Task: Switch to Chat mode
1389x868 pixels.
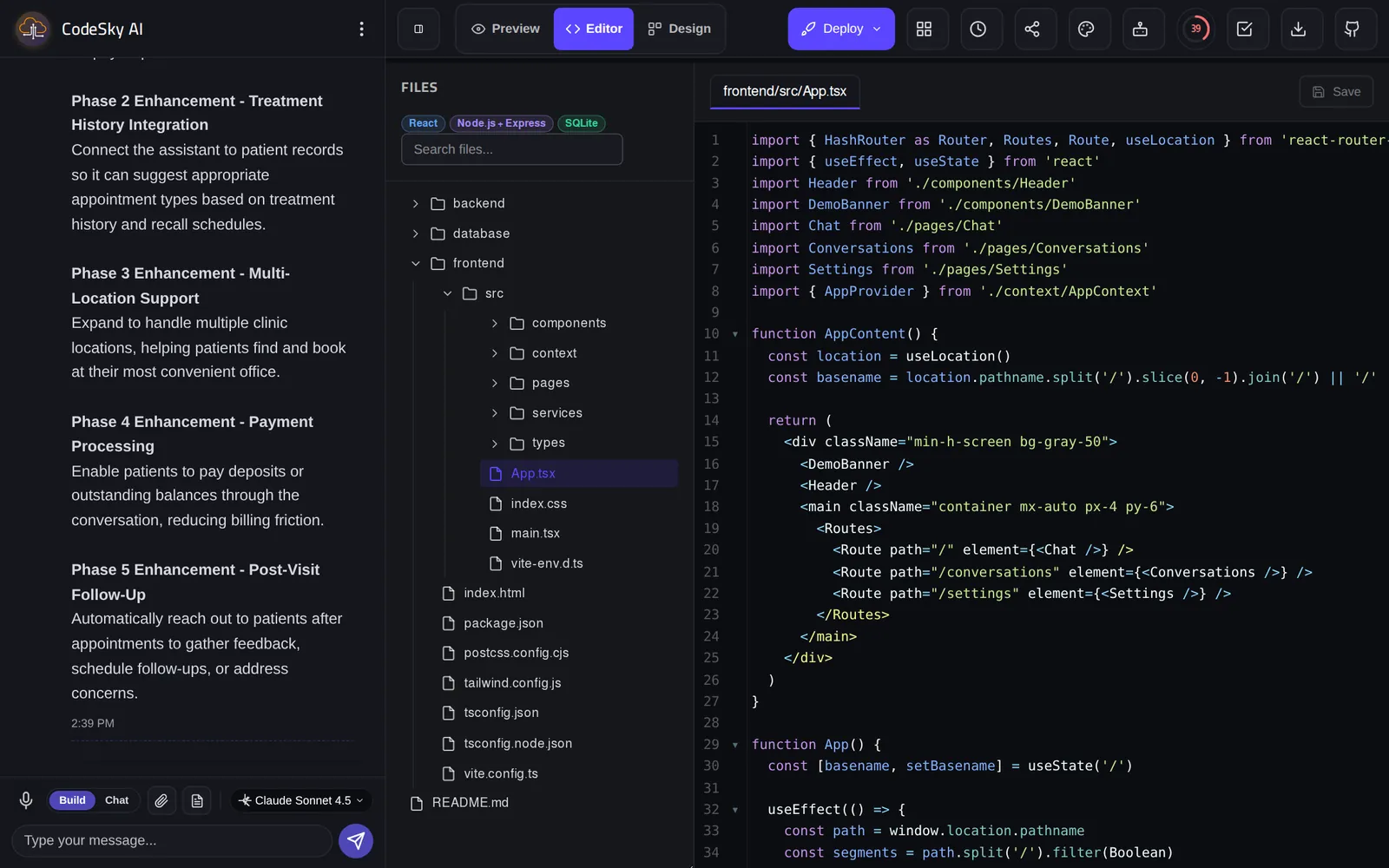Action: click(x=116, y=800)
